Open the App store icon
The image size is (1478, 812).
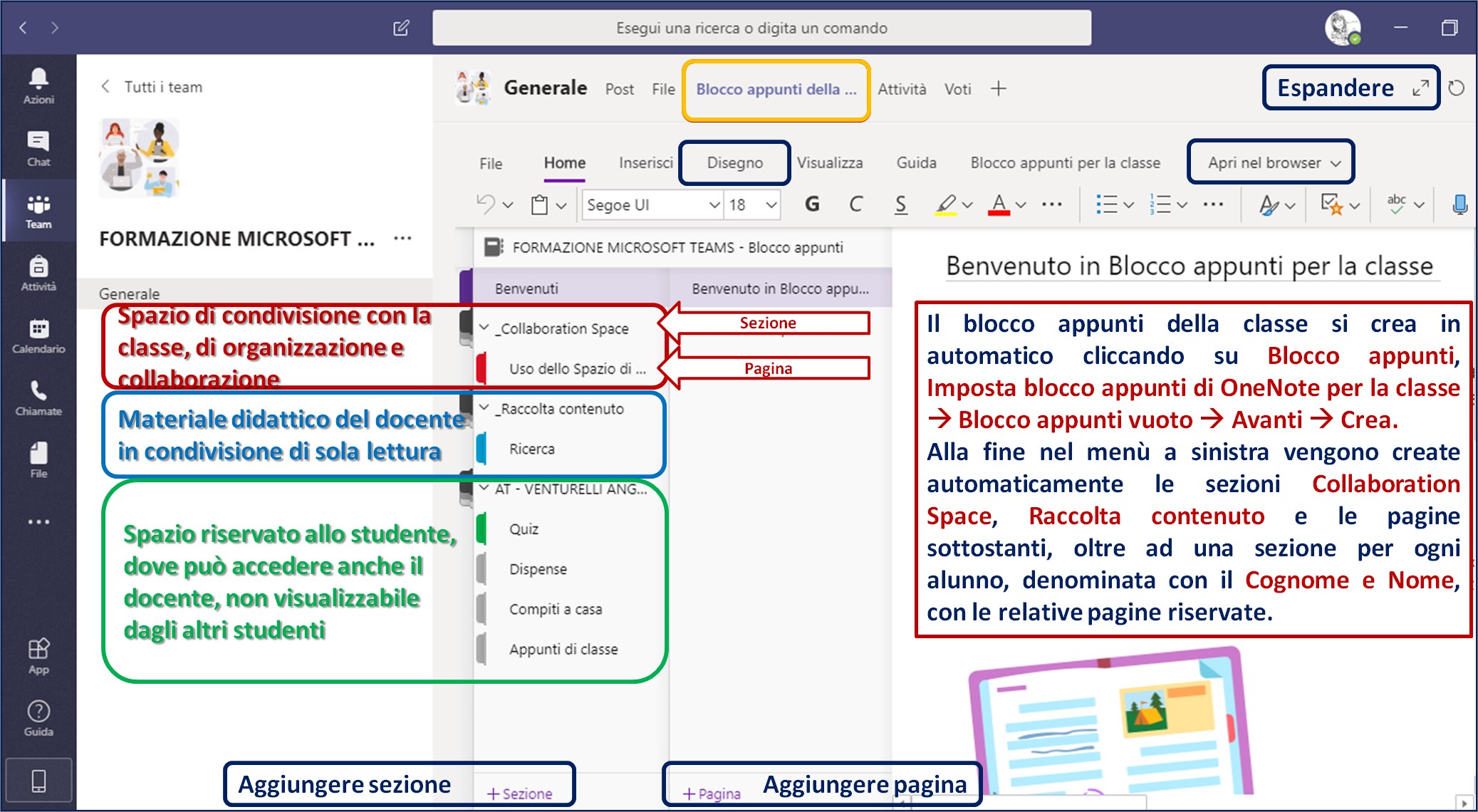point(38,655)
